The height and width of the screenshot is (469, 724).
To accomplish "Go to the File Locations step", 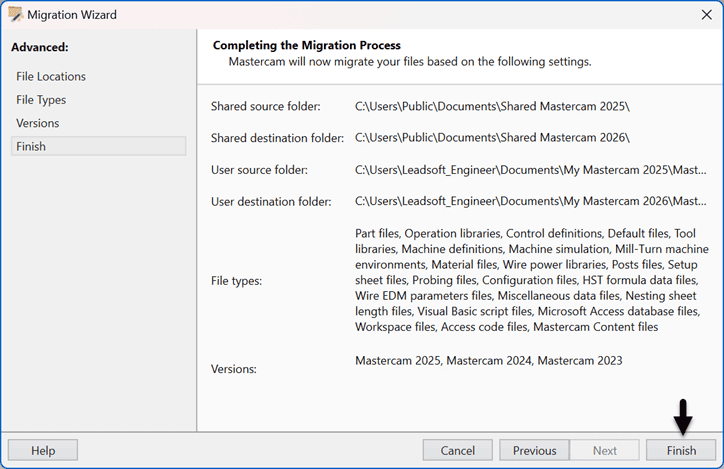I will [51, 76].
